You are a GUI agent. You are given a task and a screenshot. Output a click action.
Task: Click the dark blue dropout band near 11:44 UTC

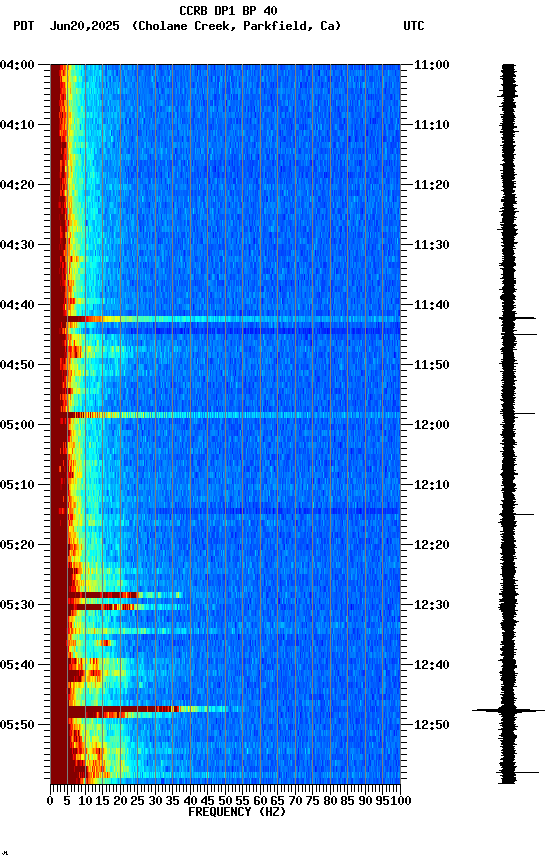(233, 331)
